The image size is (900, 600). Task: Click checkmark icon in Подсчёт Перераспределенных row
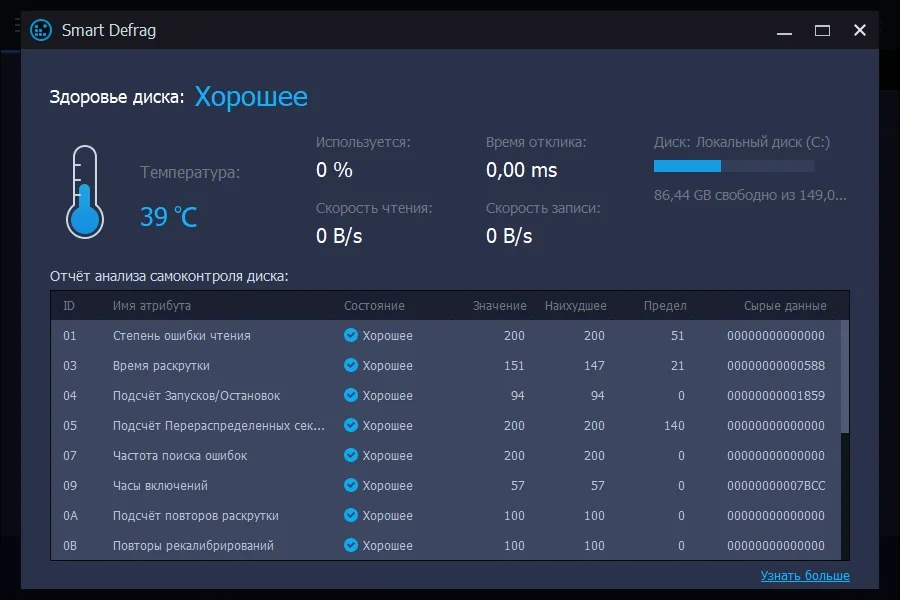point(351,425)
